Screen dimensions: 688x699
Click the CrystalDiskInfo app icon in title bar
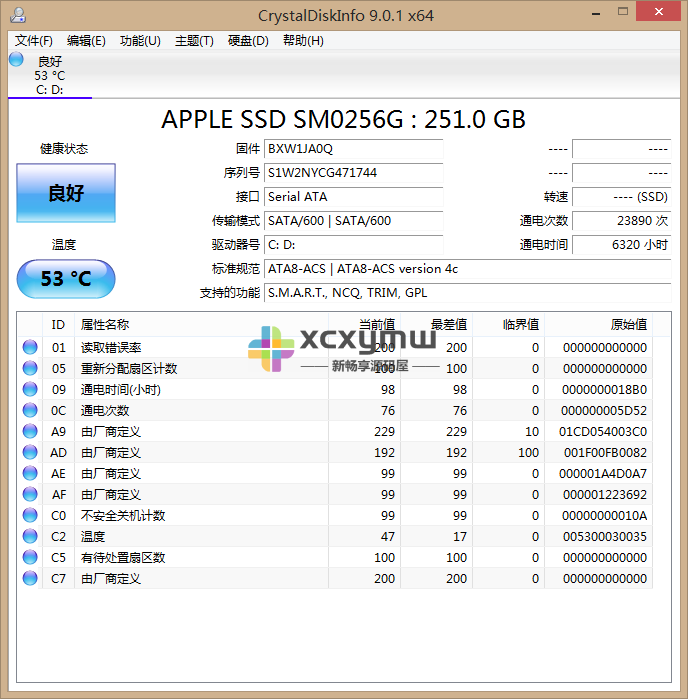(18, 15)
